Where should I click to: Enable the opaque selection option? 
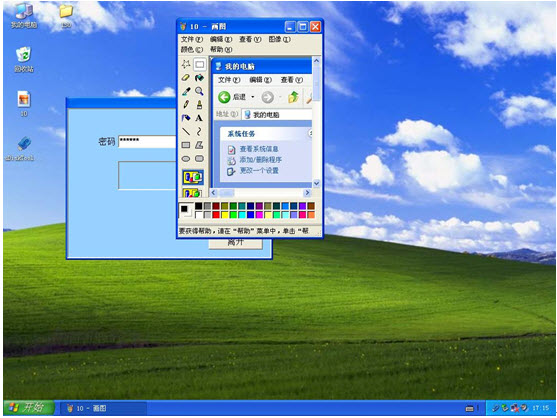(x=193, y=177)
